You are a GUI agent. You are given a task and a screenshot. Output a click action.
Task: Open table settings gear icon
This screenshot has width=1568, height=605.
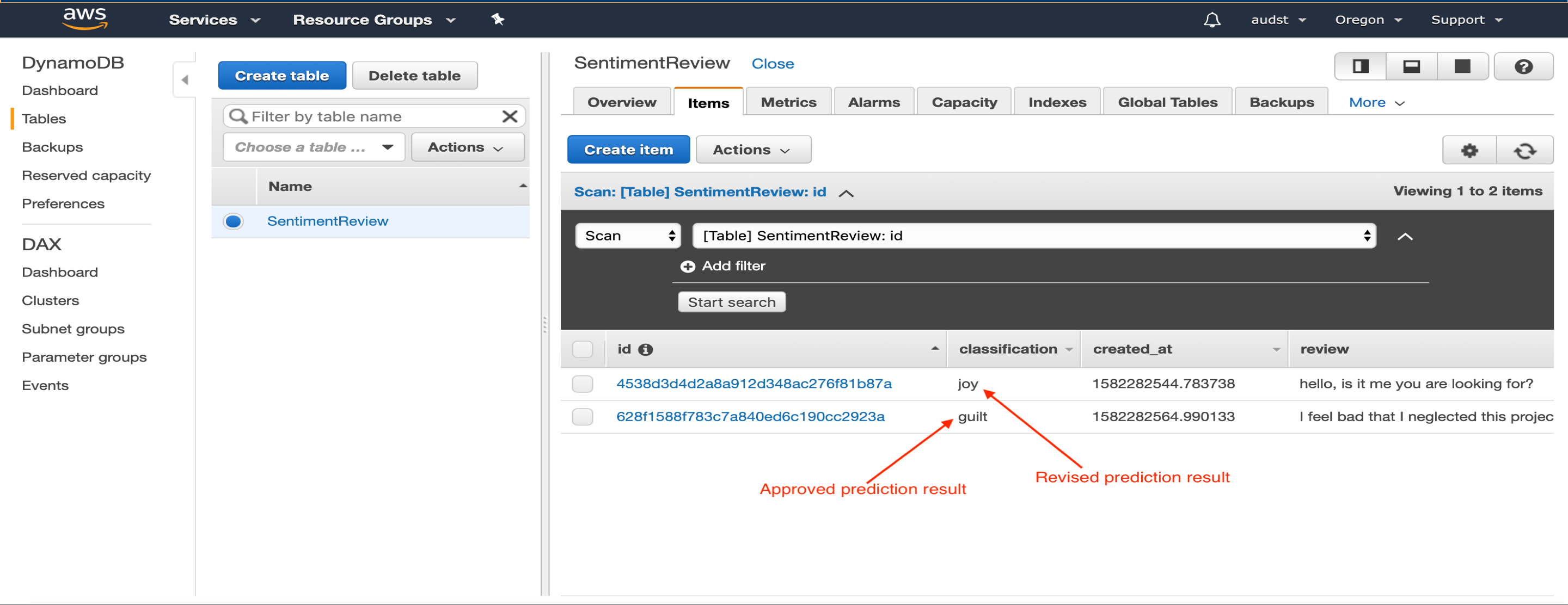(x=1469, y=150)
